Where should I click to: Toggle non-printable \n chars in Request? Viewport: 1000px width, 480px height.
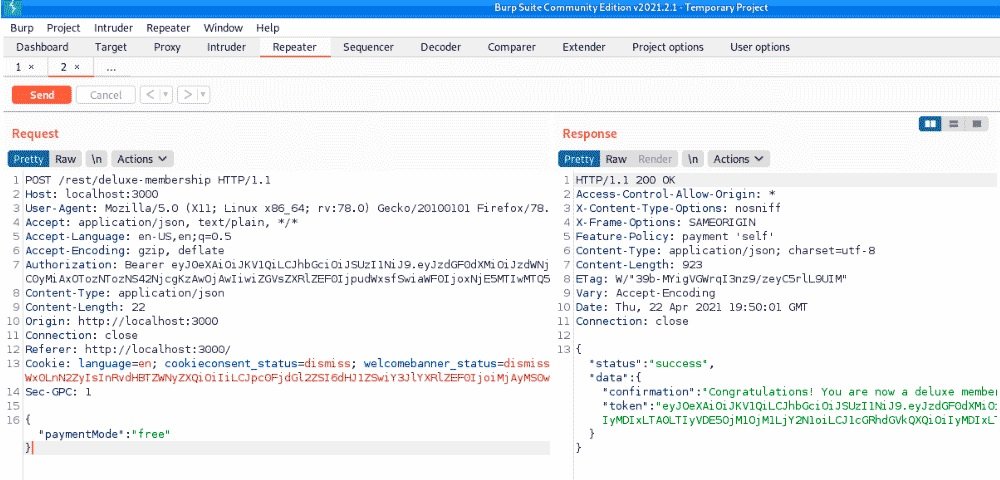(x=96, y=159)
